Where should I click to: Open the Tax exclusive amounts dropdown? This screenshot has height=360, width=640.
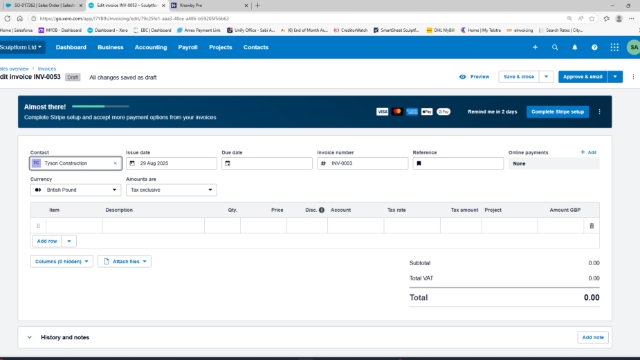[x=171, y=190]
